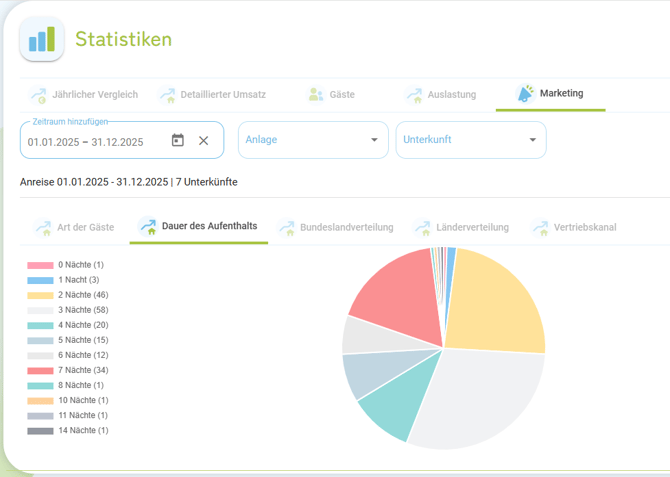The height and width of the screenshot is (477, 670).
Task: Toggle the 0 Nächte legend swatch
Action: 40,265
